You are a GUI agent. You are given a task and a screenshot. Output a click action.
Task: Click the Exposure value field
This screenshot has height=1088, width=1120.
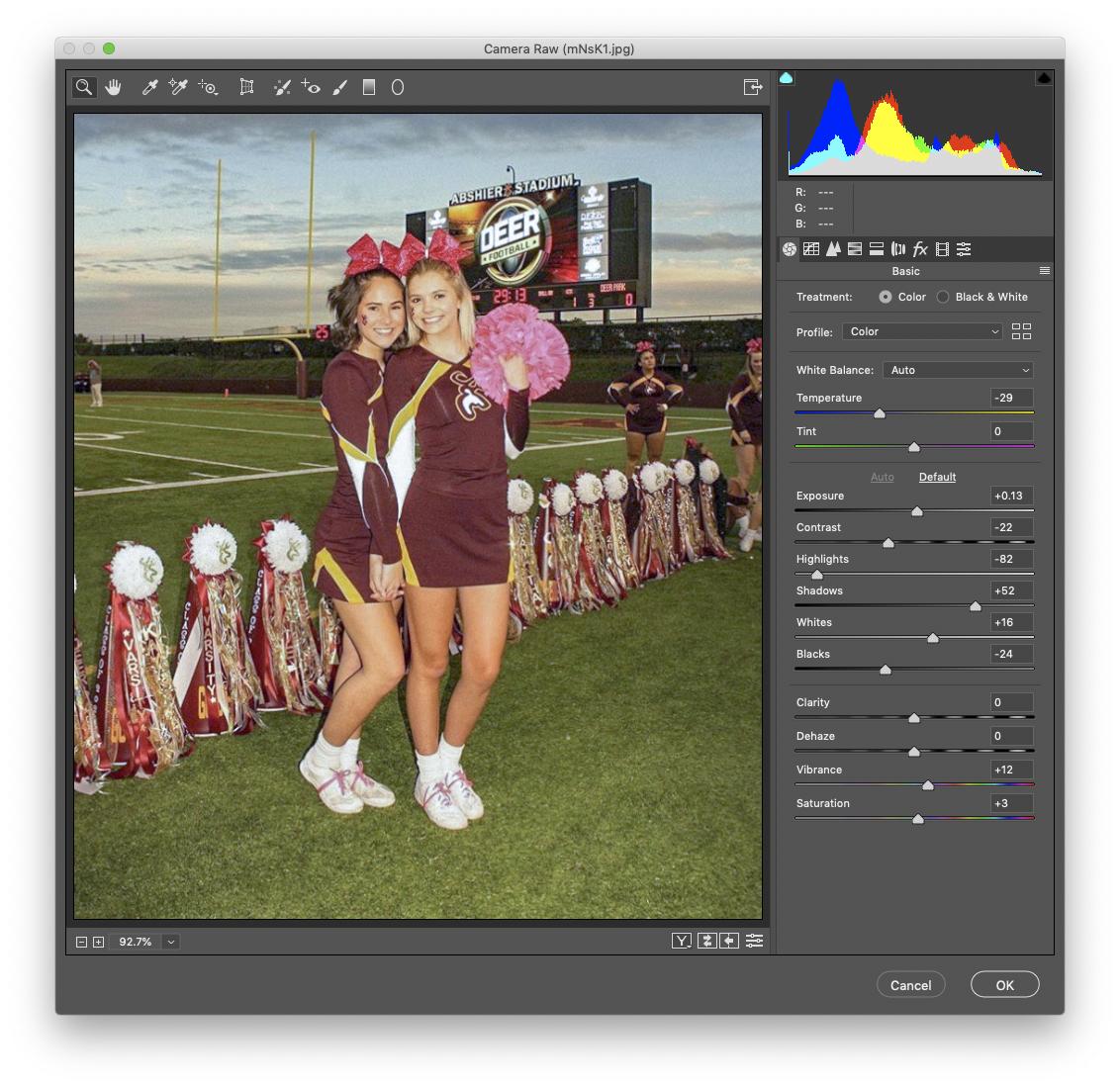(1011, 496)
